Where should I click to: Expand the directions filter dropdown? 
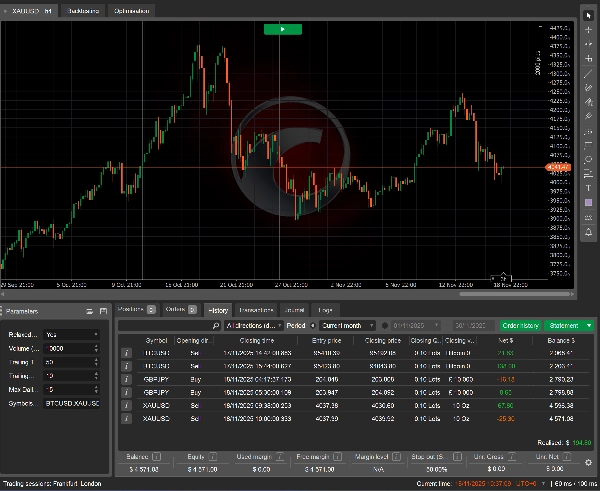click(253, 326)
